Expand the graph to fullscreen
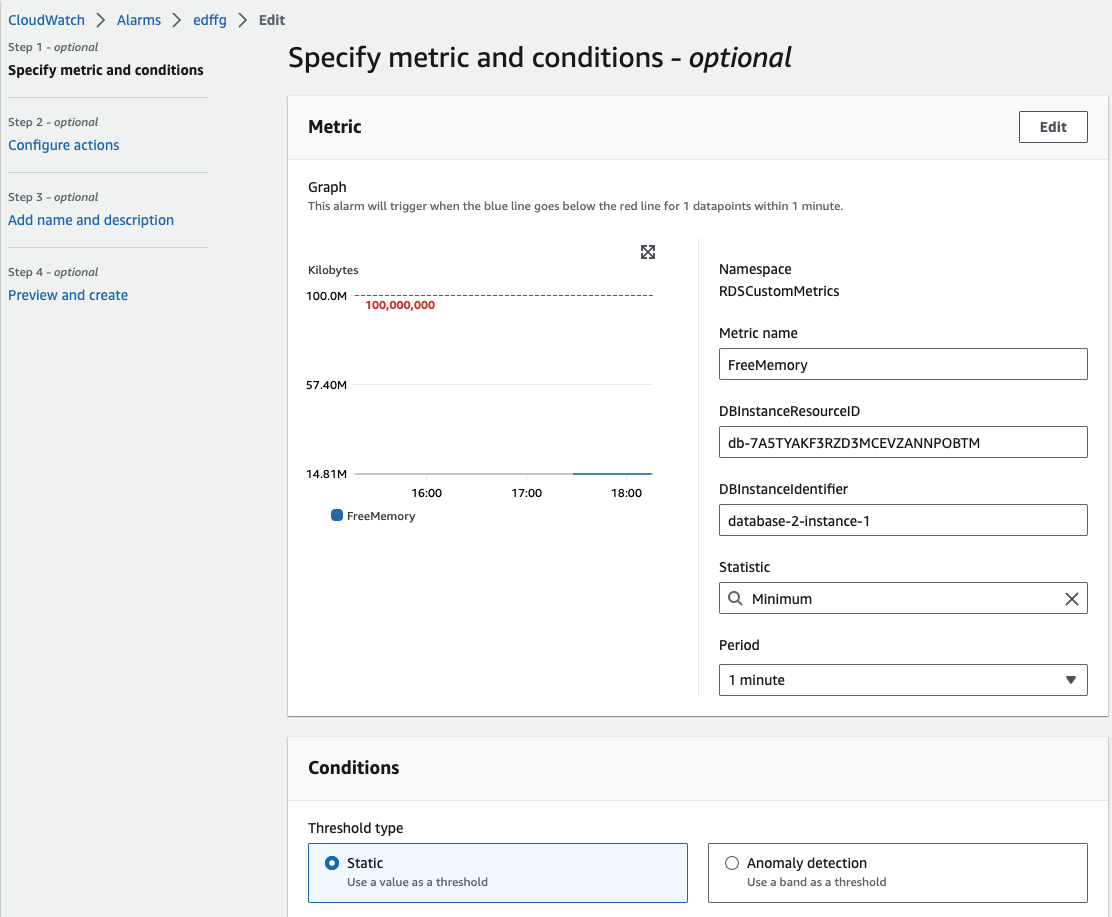Viewport: 1112px width, 917px height. (x=648, y=252)
